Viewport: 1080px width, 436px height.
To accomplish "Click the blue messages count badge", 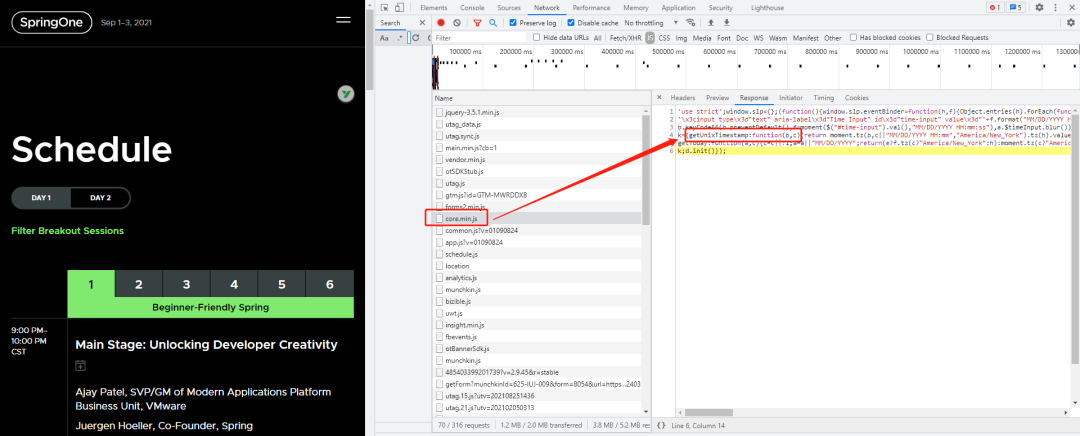I will coord(1015,8).
